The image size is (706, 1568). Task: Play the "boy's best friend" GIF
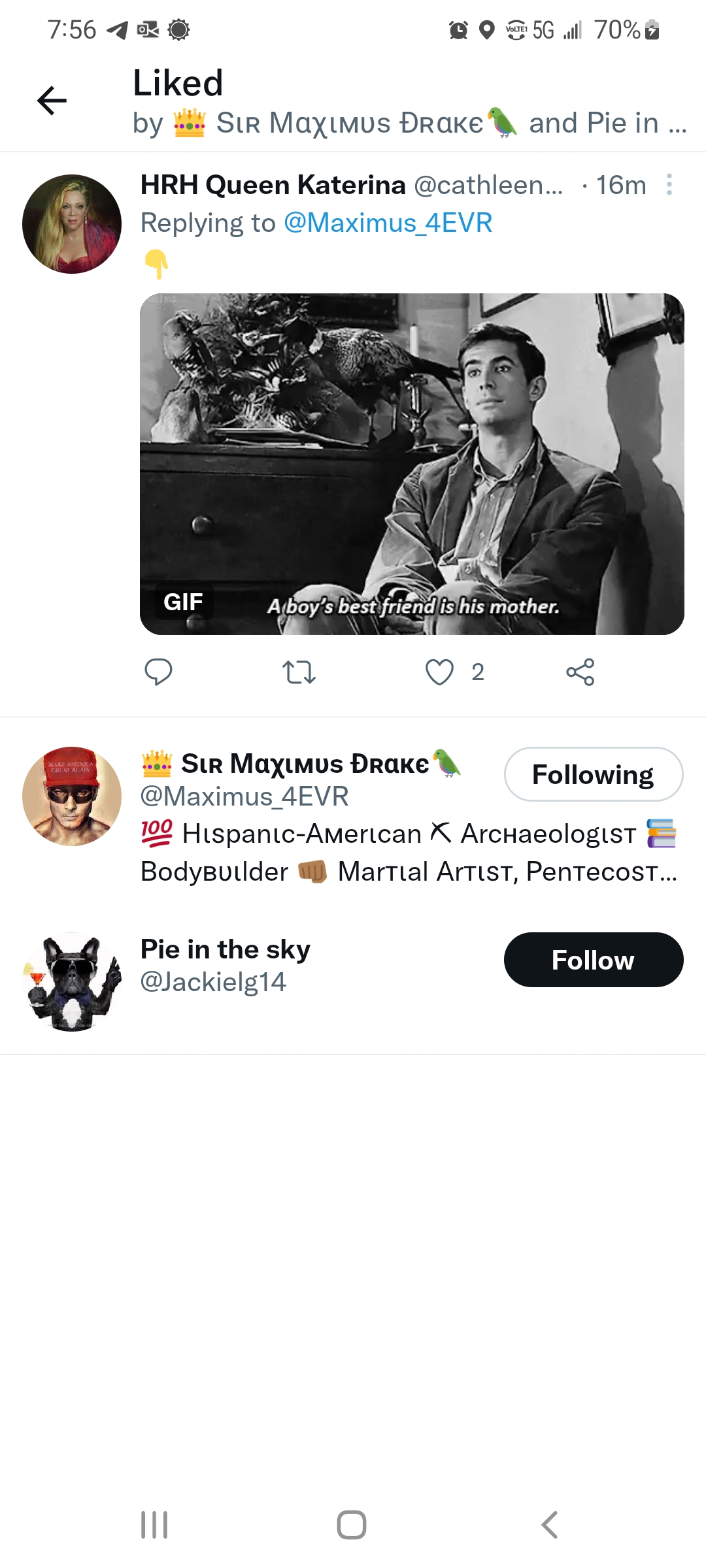tap(412, 464)
